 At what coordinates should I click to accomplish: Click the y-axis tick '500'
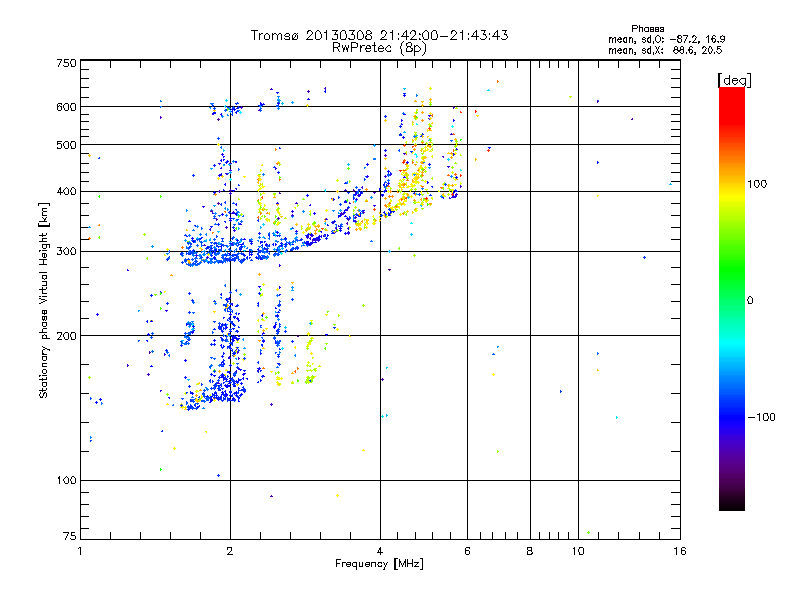[66, 145]
